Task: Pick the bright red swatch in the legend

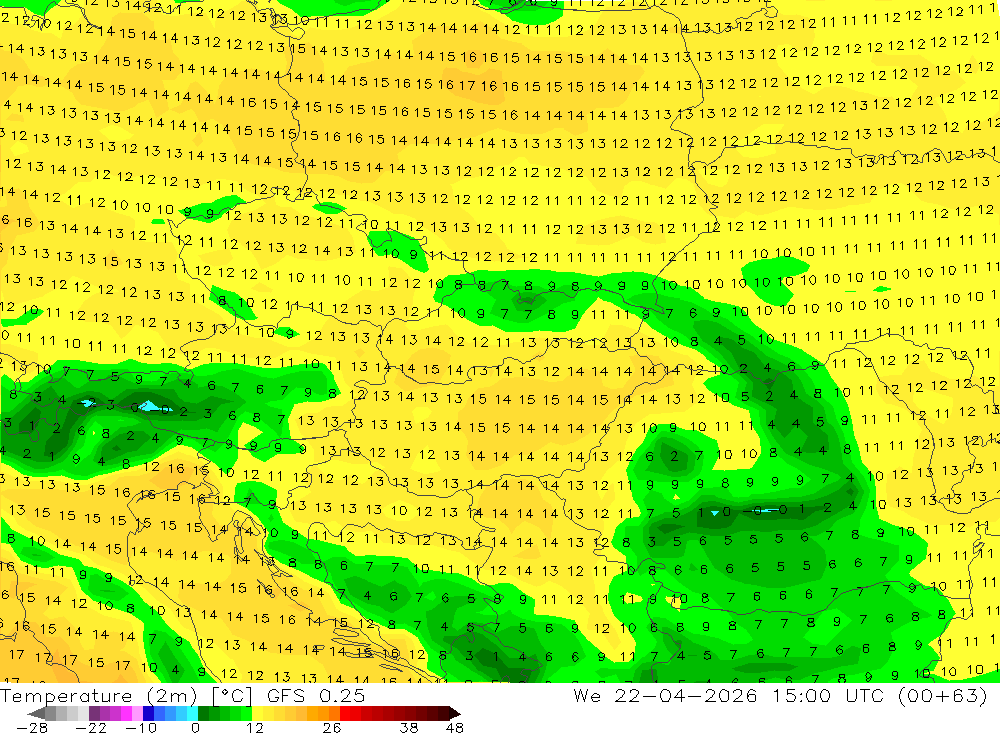Action: (345, 713)
